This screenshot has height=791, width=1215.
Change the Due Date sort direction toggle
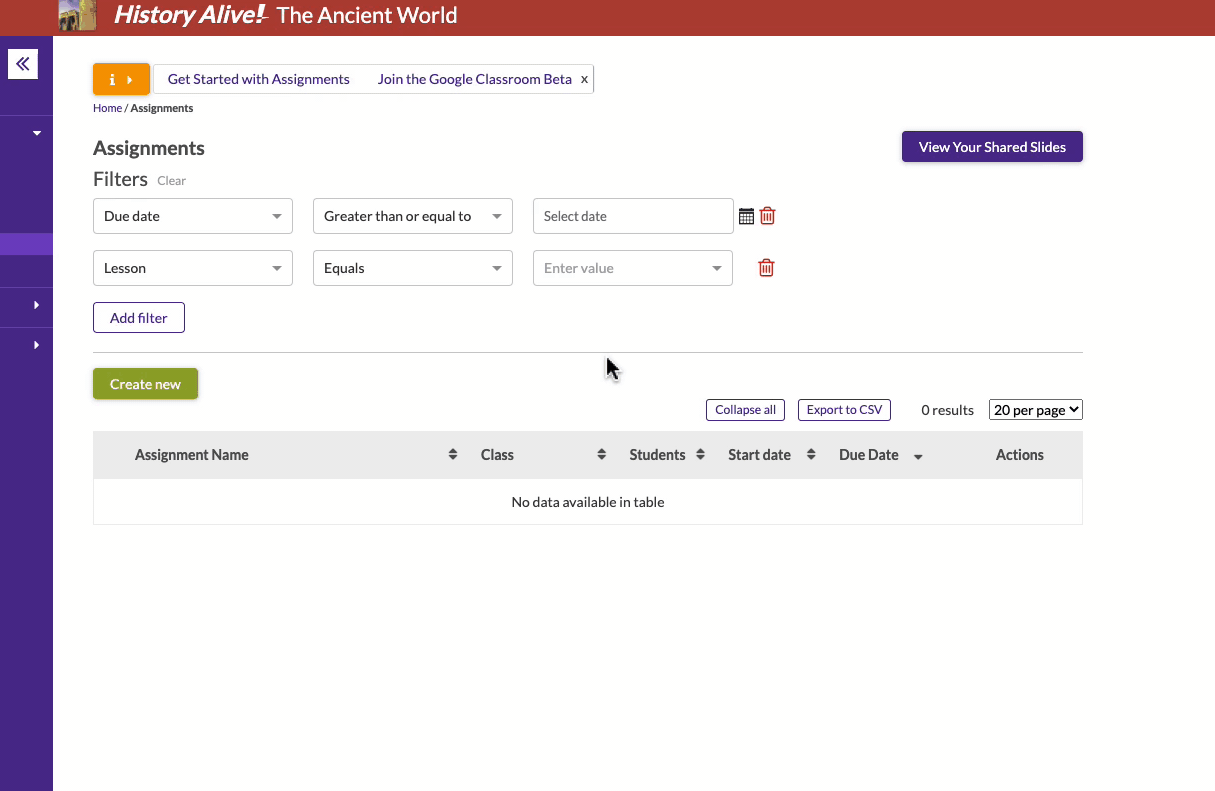click(x=919, y=455)
